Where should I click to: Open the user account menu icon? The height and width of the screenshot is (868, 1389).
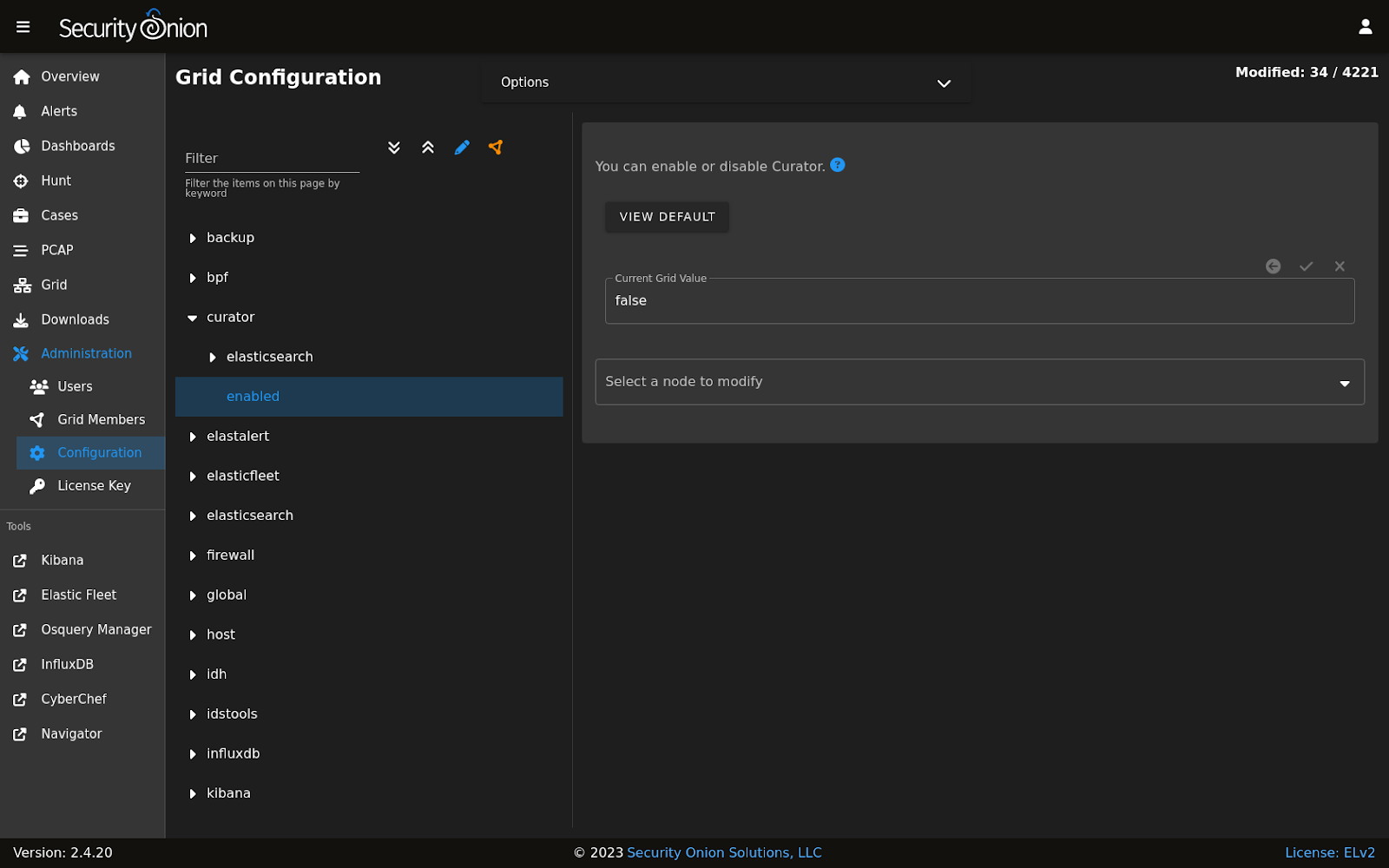pos(1365,27)
